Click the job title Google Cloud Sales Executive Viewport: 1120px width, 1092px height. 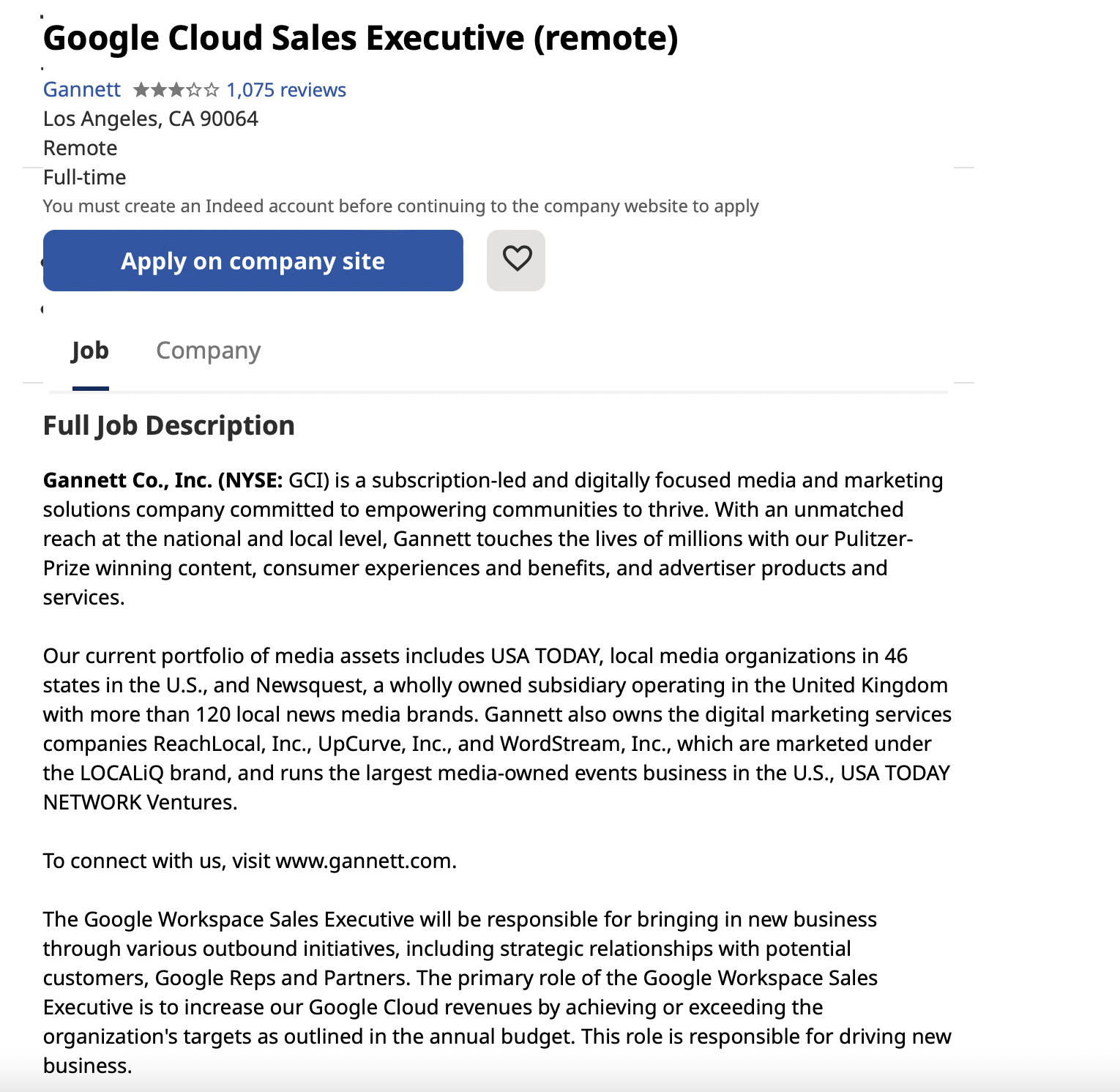point(361,37)
